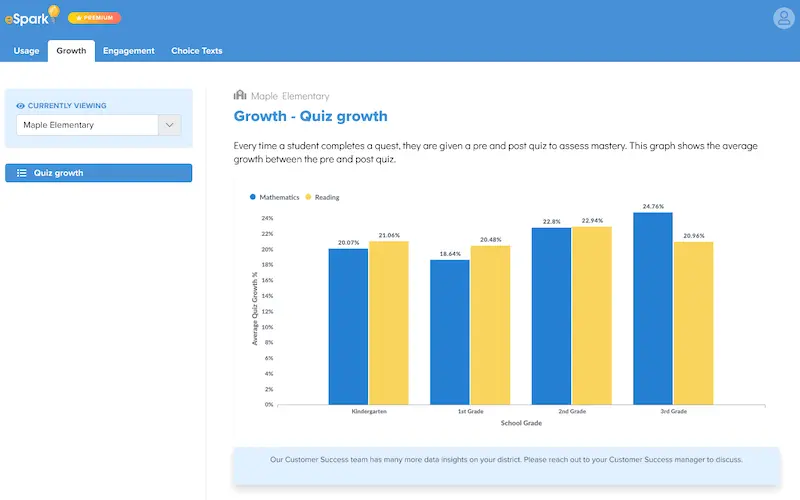Click the yellow Reading legend dot

click(308, 197)
